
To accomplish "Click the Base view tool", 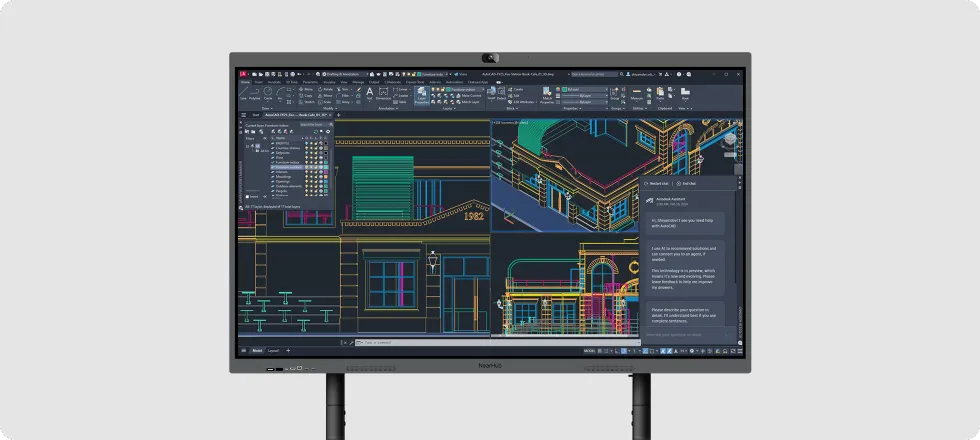I will 685,94.
